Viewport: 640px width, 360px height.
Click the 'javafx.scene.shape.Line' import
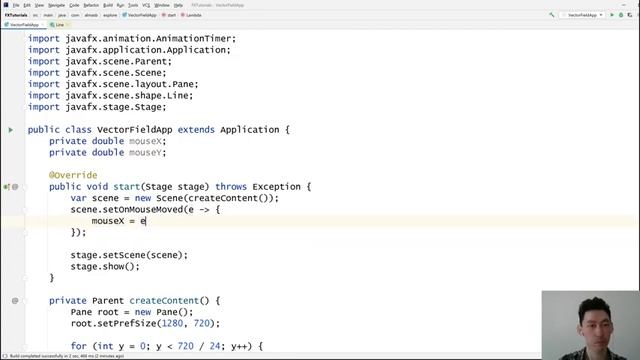(x=127, y=96)
